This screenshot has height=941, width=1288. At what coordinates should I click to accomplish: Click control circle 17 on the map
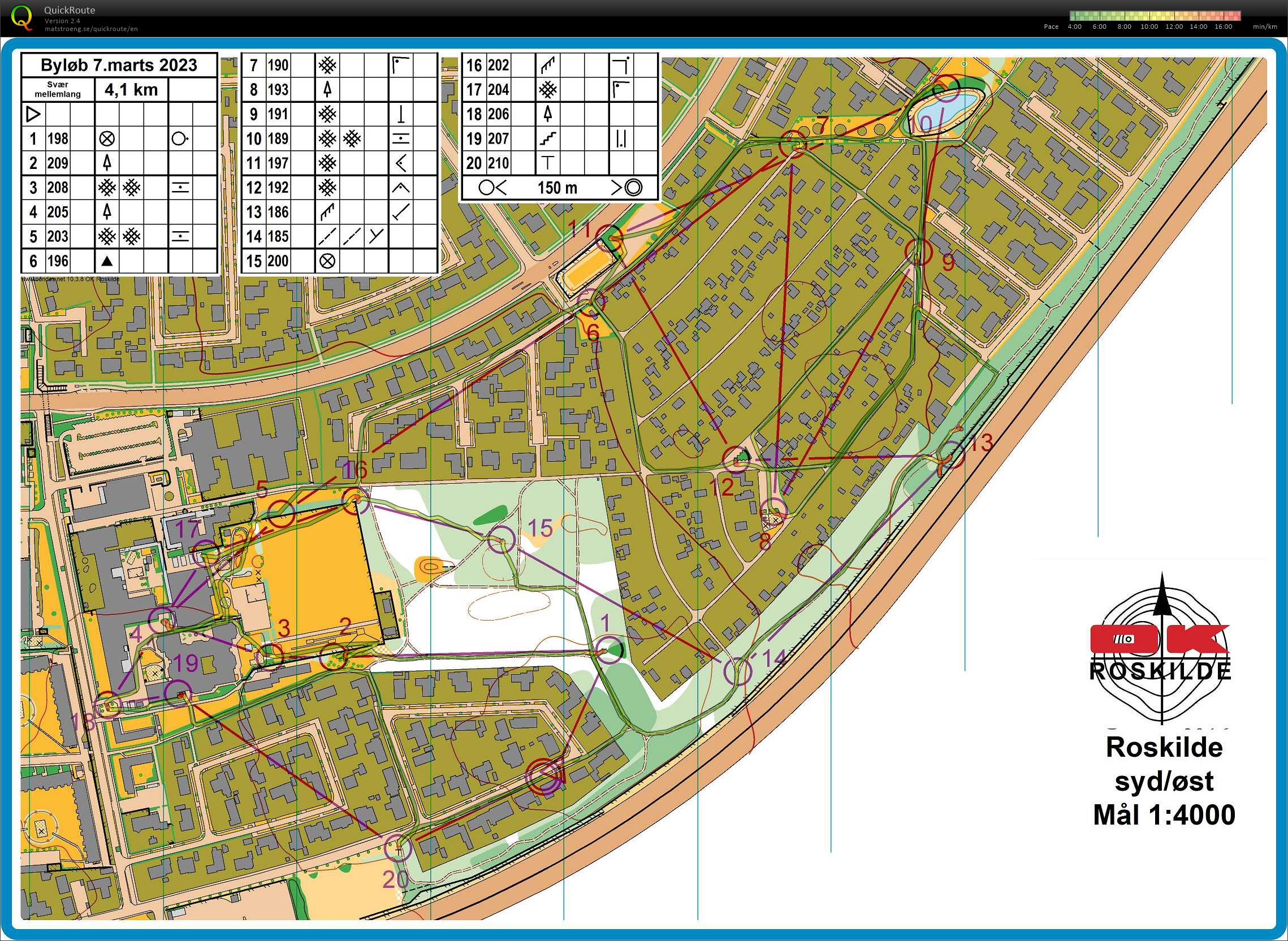[x=206, y=554]
